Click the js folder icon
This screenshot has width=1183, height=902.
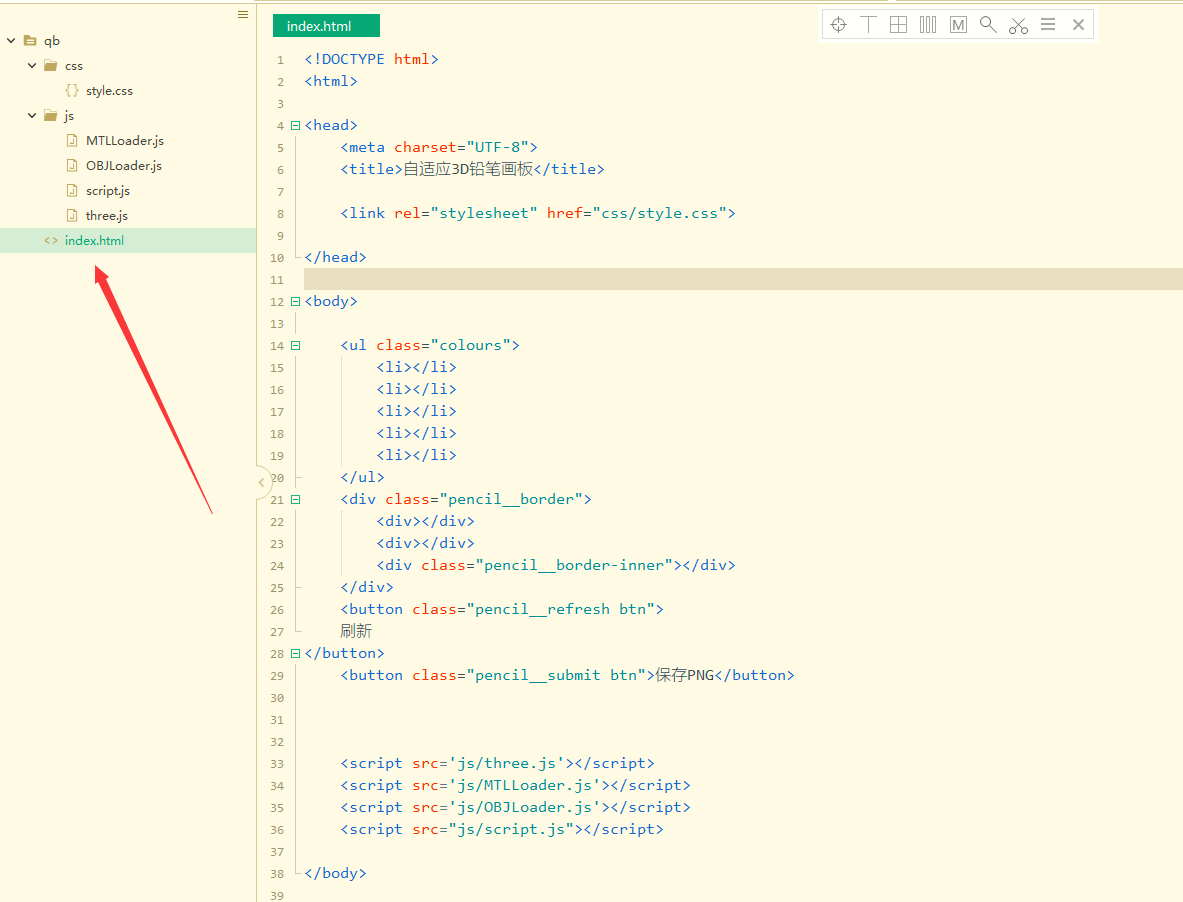[51, 115]
